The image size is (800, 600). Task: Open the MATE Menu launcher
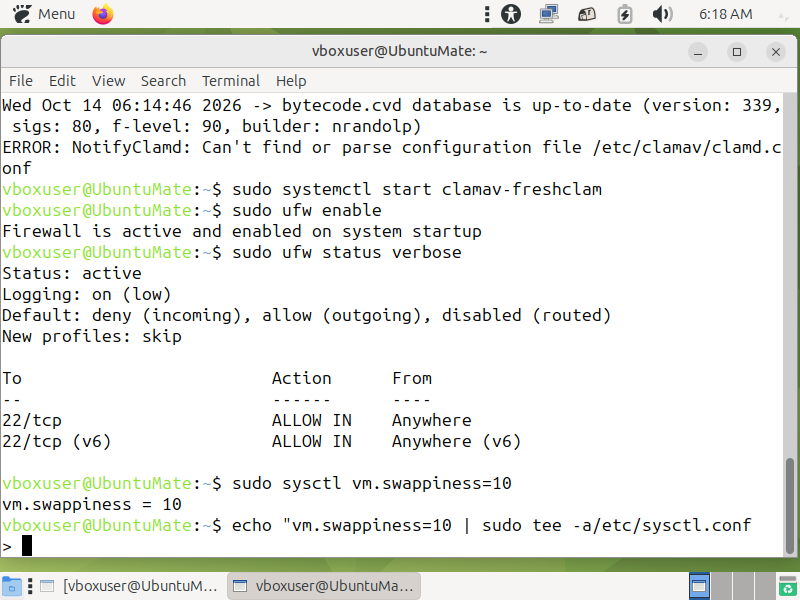coord(43,14)
